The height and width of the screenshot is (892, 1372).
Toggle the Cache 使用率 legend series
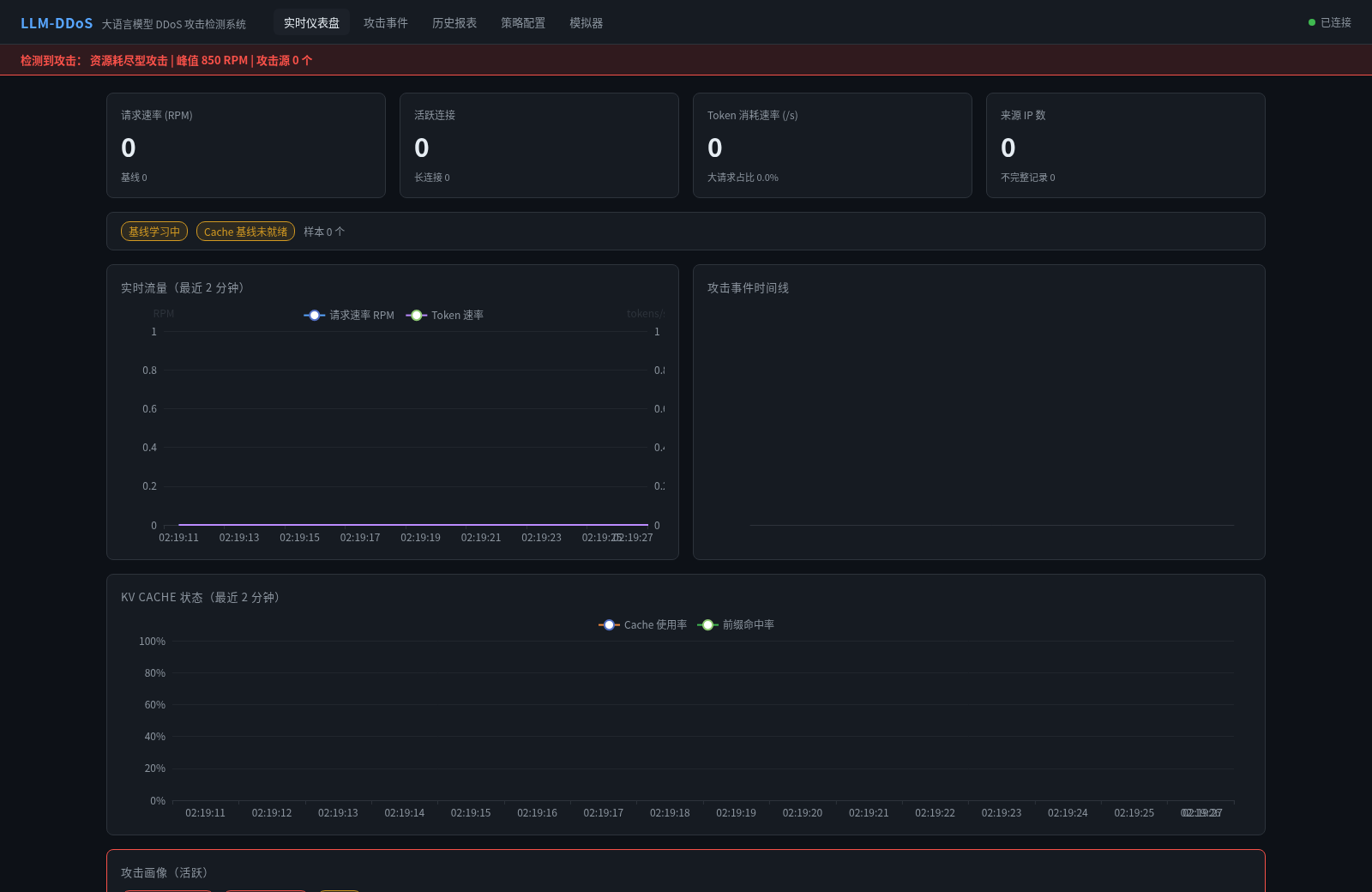click(643, 625)
